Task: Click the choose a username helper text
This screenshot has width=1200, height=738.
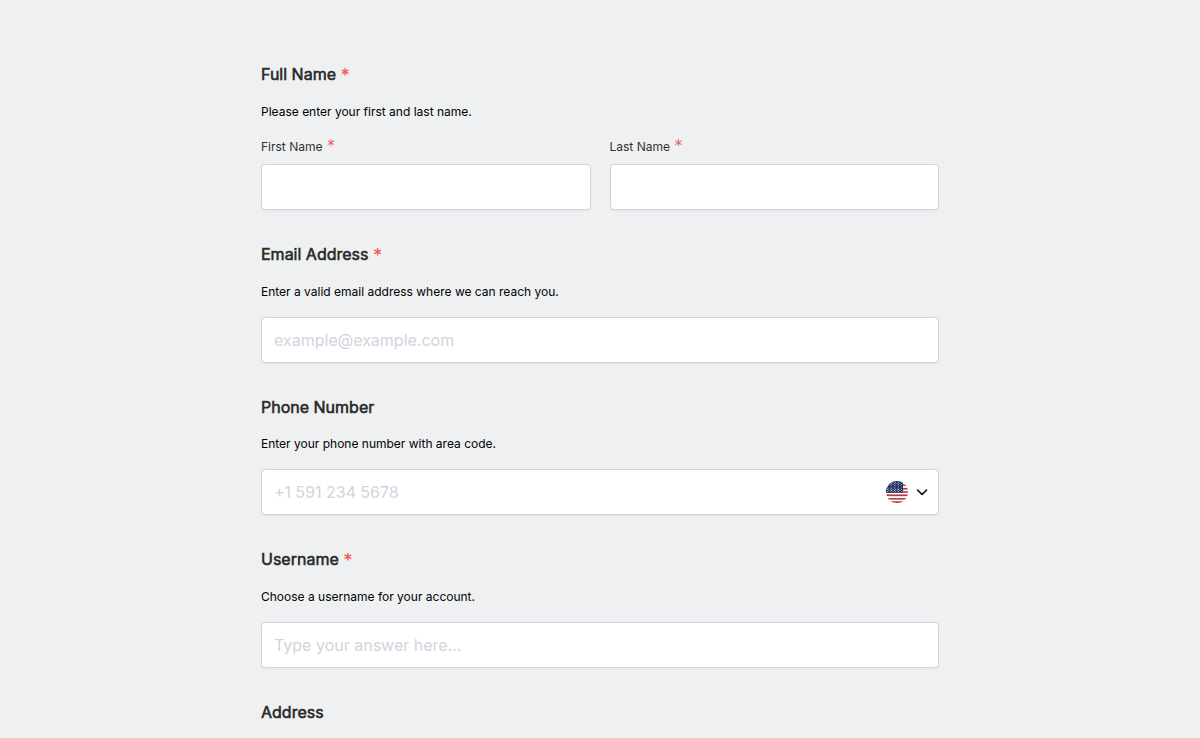Action: point(368,596)
